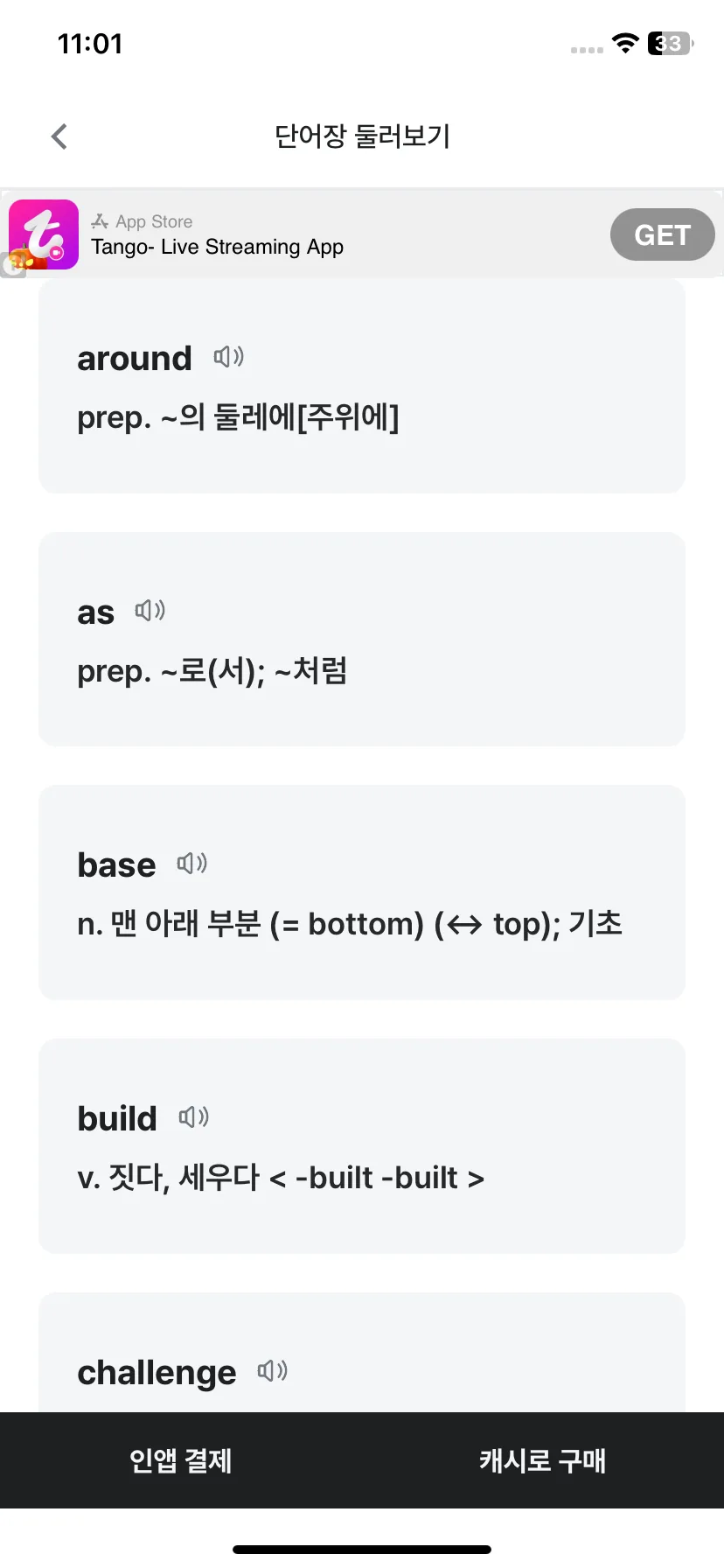Go back using the left chevron
This screenshot has height=1568, width=724.
[59, 136]
